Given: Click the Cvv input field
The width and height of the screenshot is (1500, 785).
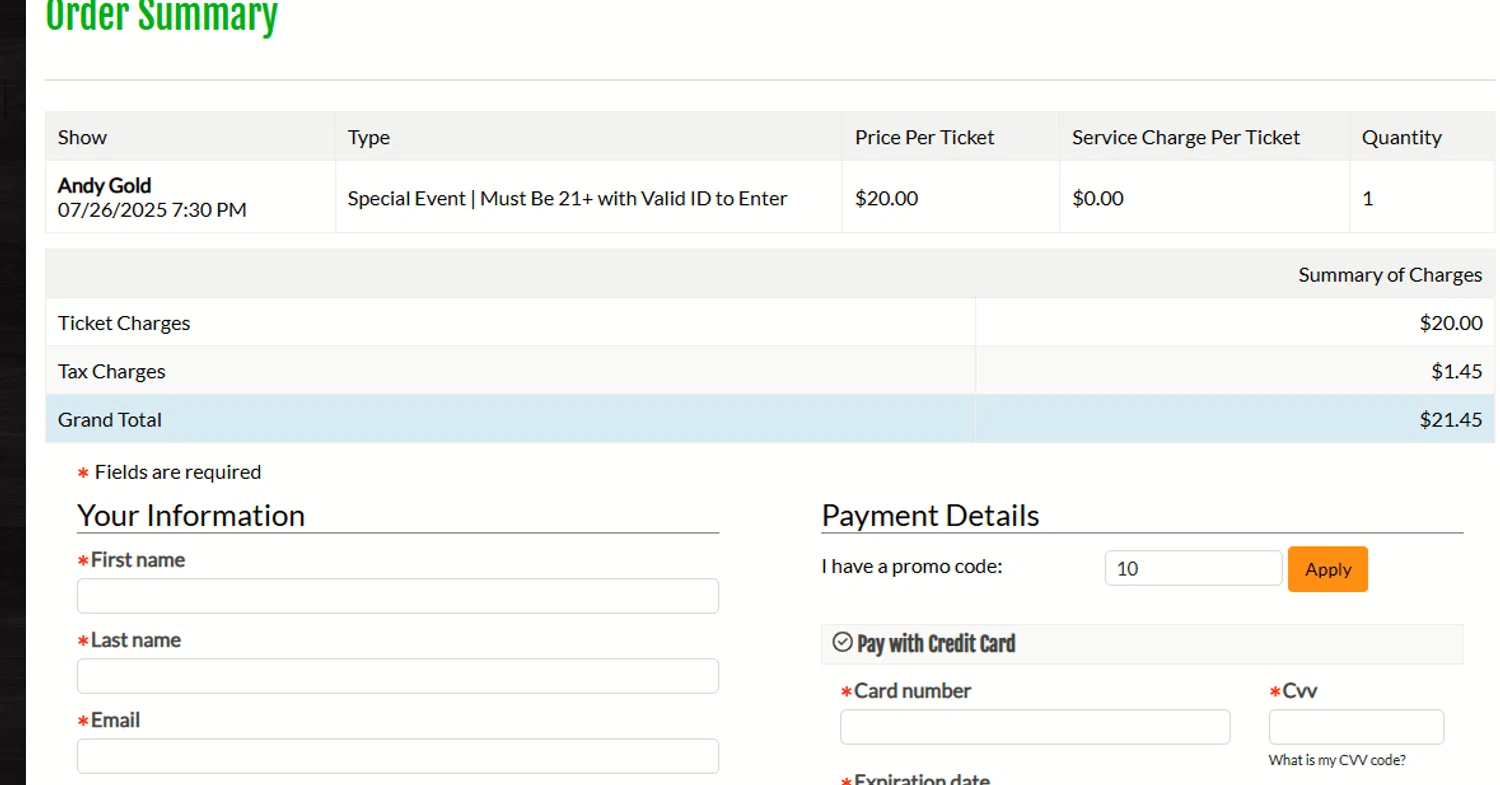Looking at the screenshot, I should pyautogui.click(x=1356, y=727).
